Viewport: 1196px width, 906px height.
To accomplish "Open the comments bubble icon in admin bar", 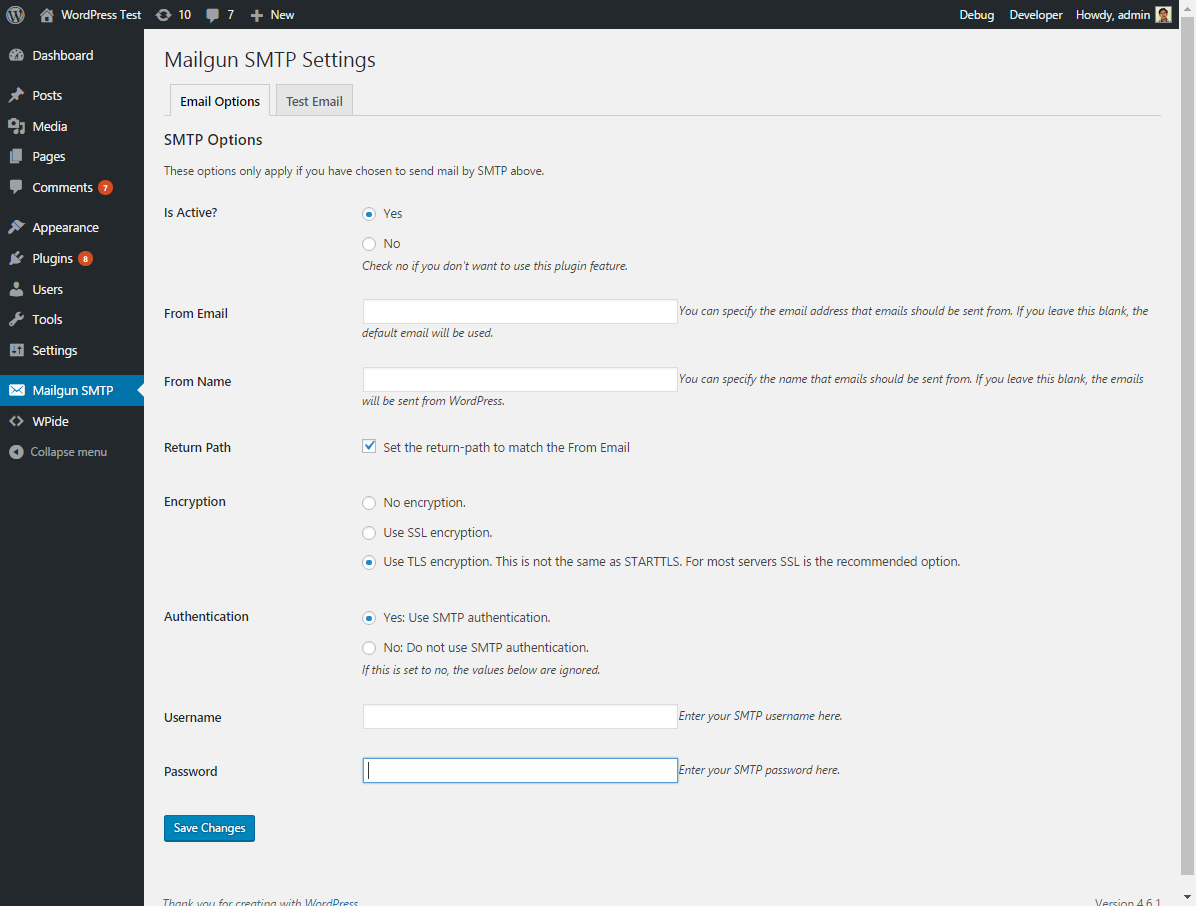I will pos(213,15).
